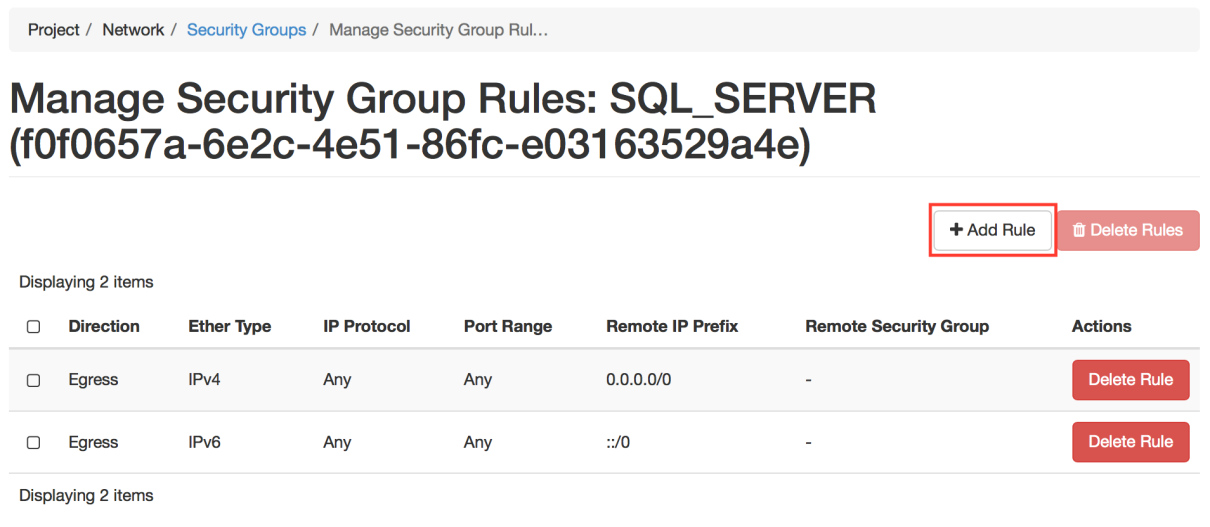Click the Direction column header

pos(104,326)
